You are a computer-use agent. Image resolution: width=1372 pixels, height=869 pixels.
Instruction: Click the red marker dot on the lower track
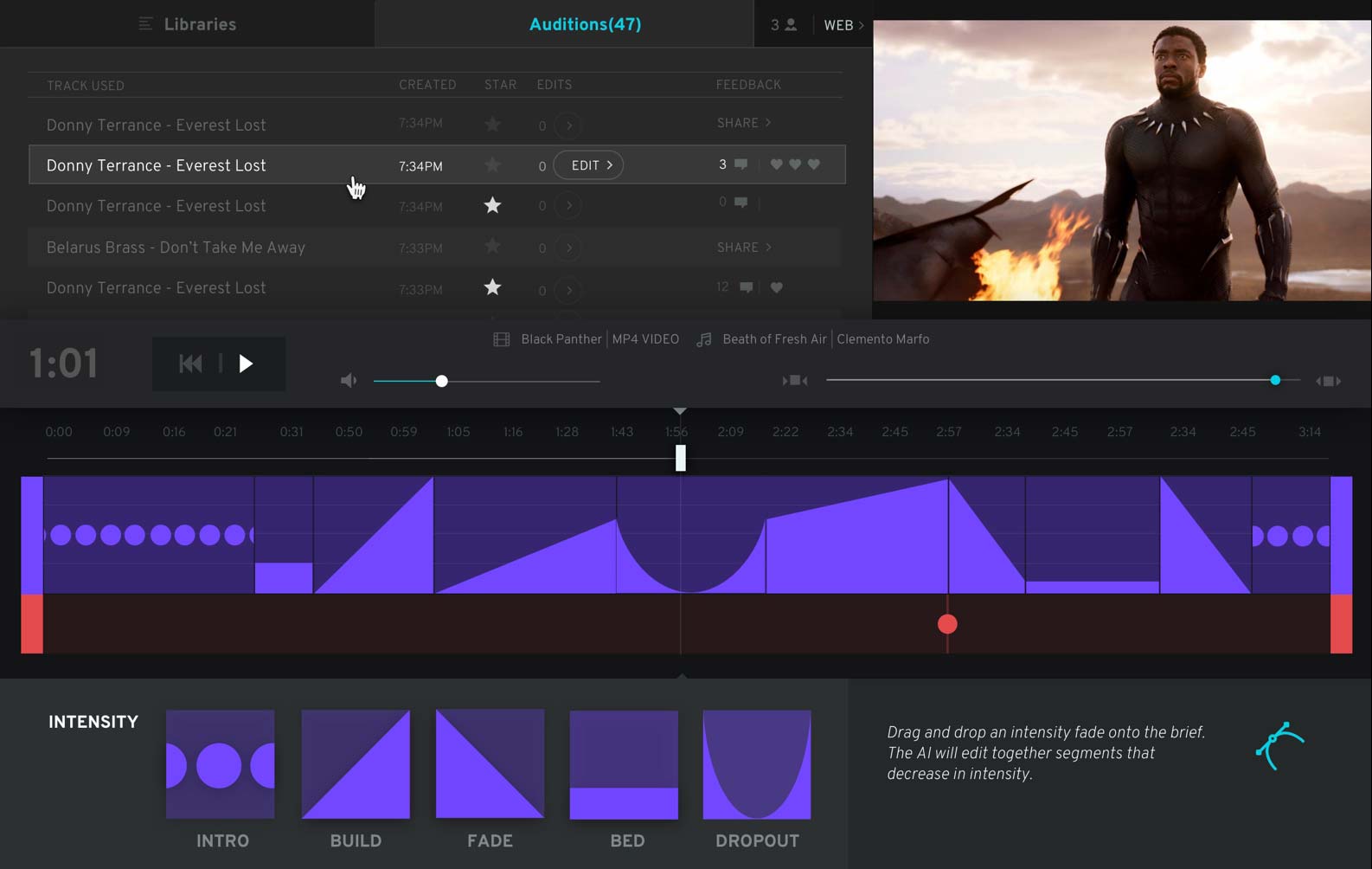coord(947,624)
